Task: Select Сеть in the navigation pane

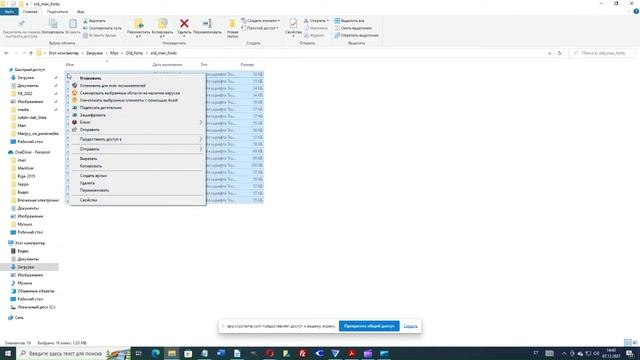Action: tap(19, 318)
